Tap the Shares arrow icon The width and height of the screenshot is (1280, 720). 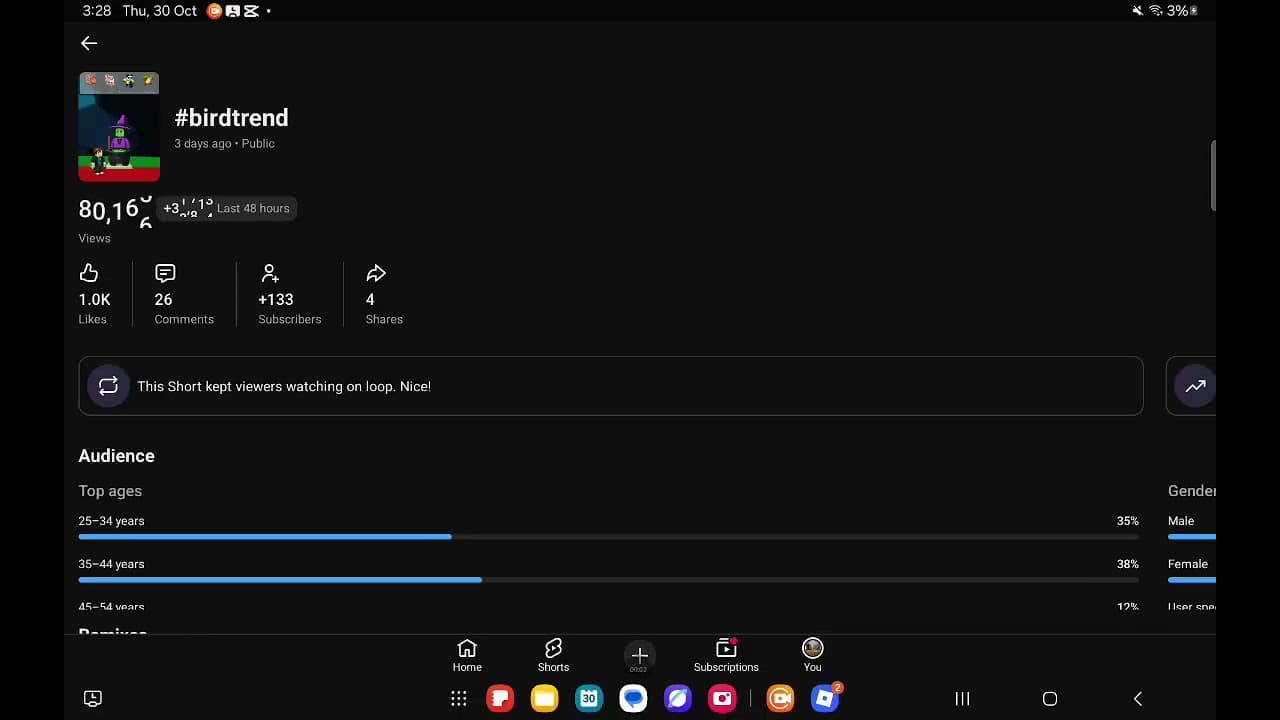click(376, 273)
